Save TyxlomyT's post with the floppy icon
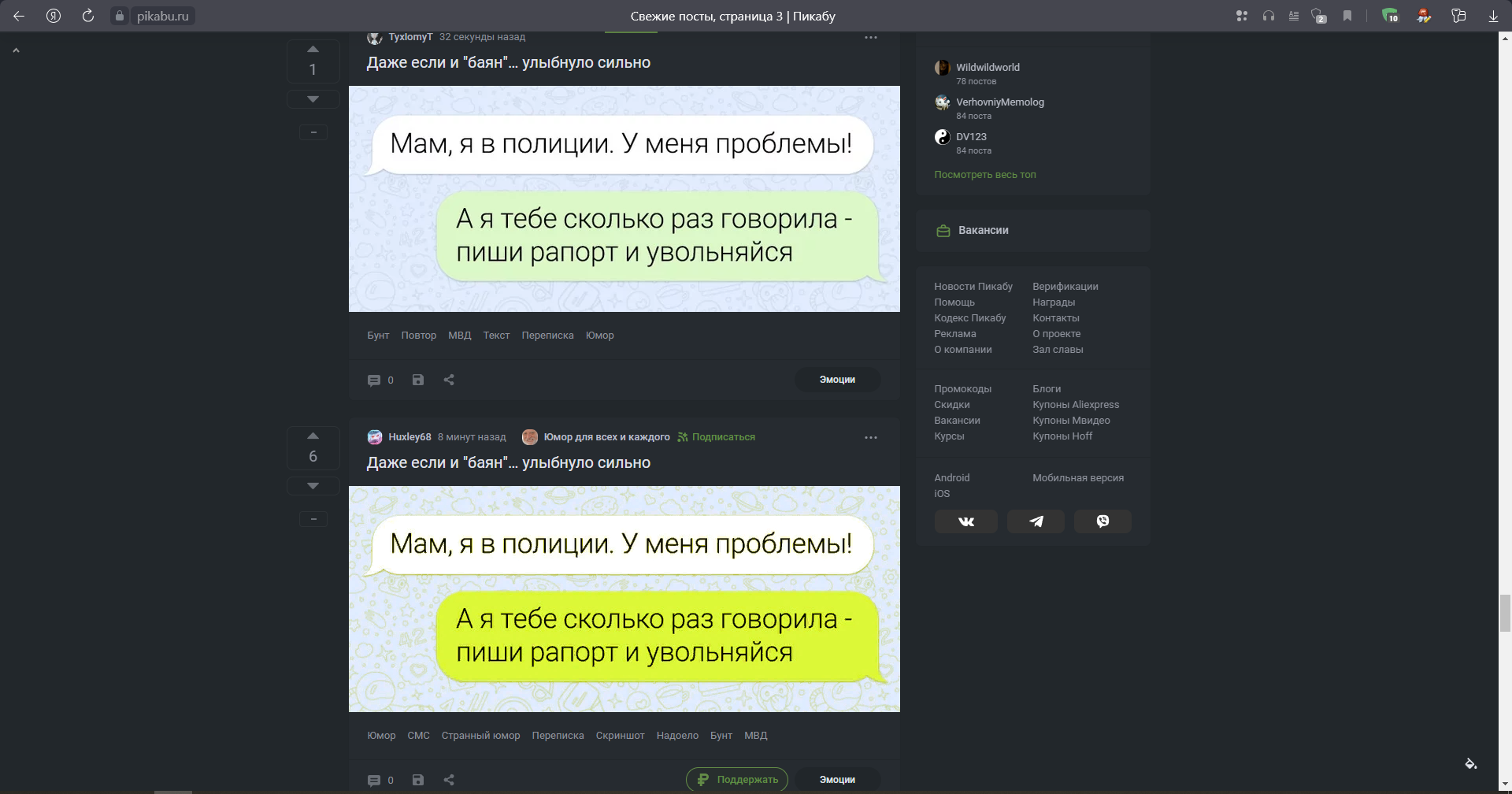The width and height of the screenshot is (1512, 794). pos(418,380)
